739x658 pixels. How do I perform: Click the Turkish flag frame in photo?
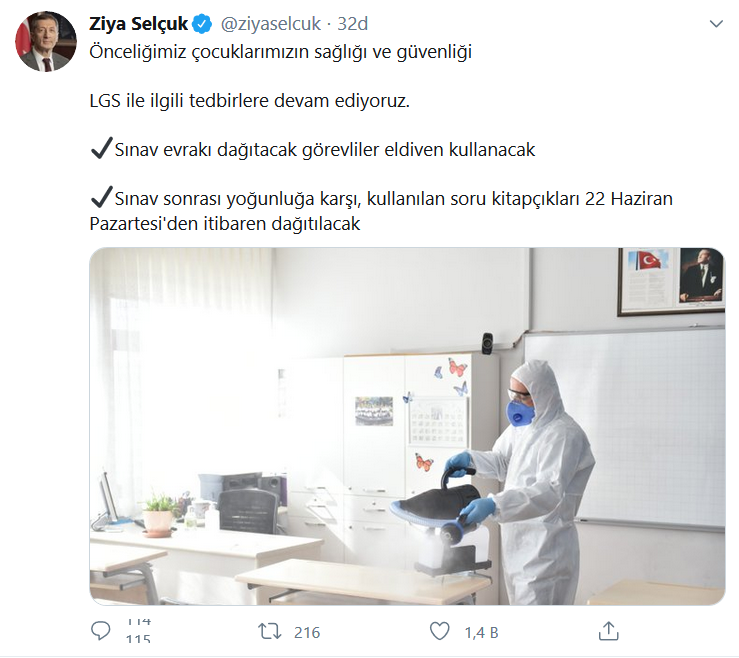click(x=648, y=278)
